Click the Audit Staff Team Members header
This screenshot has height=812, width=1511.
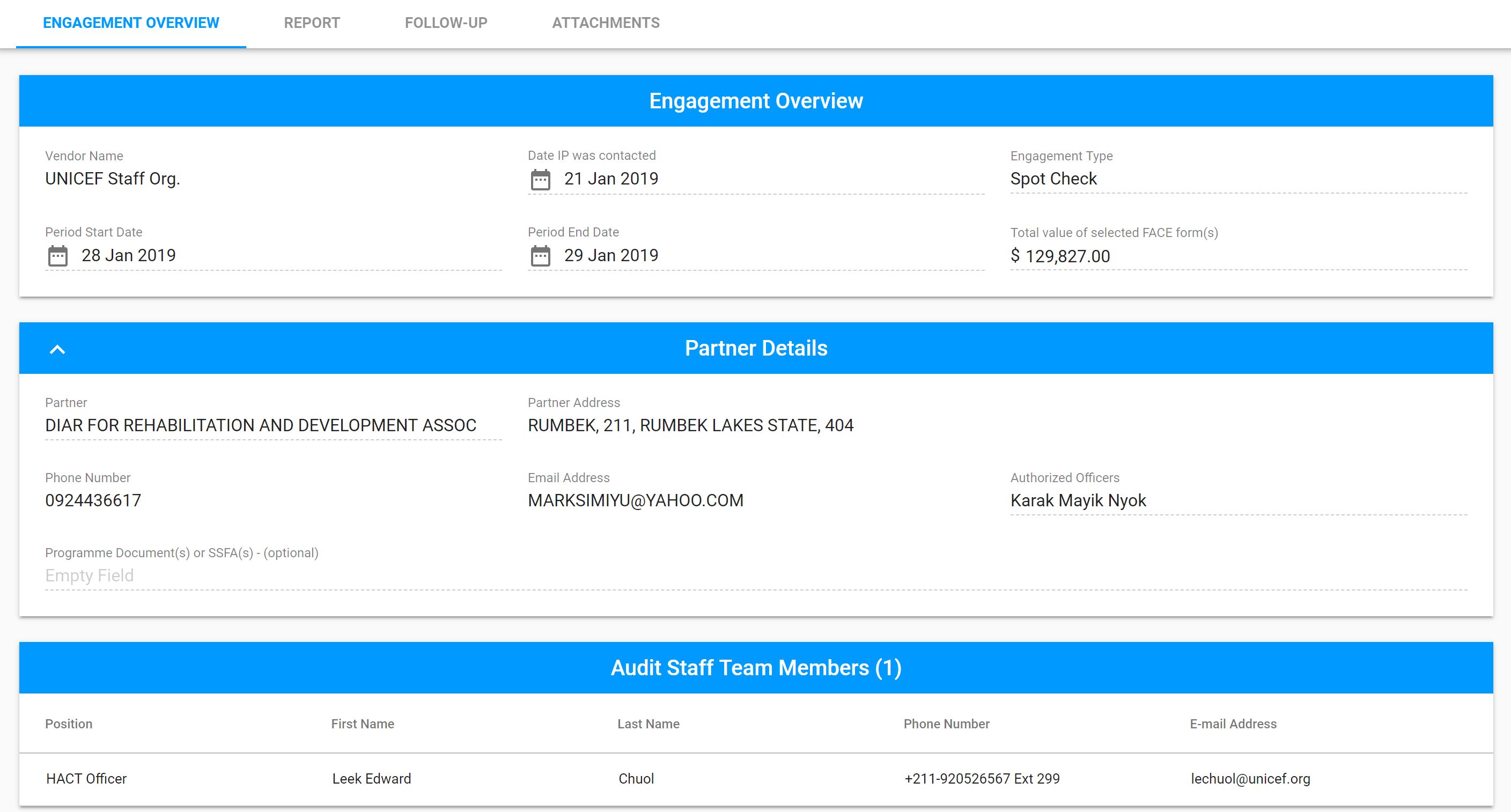(755, 667)
